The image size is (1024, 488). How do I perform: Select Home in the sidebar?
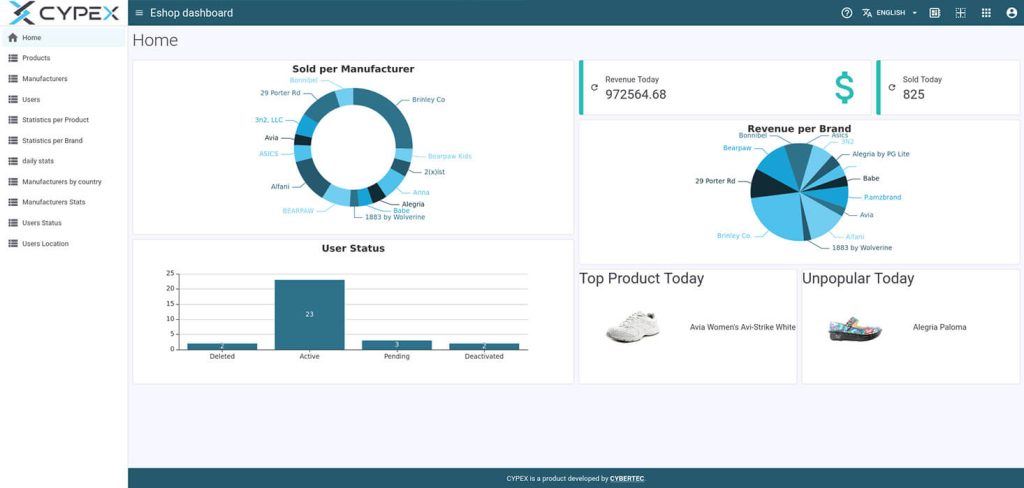tap(63, 38)
